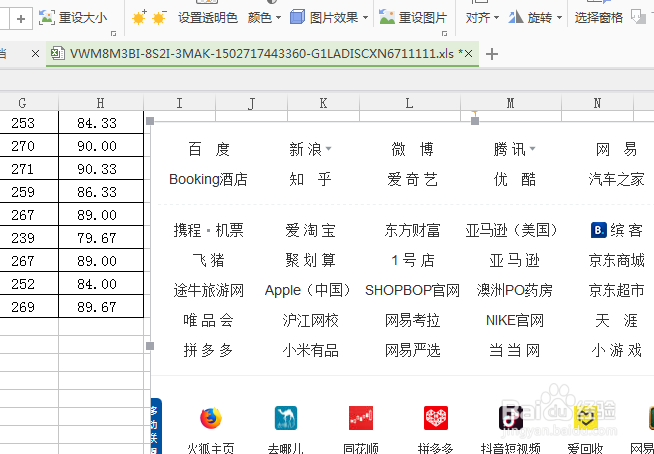Add a new document tab with plus

point(492,54)
